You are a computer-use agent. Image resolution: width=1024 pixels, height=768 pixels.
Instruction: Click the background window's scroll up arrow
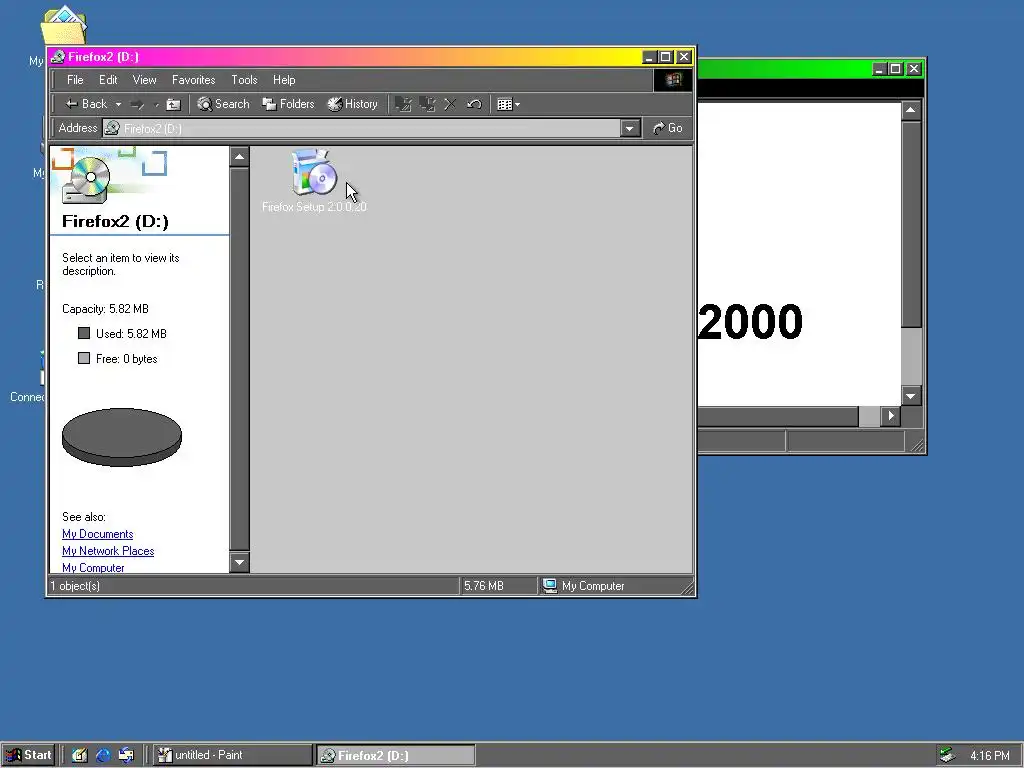pos(911,110)
